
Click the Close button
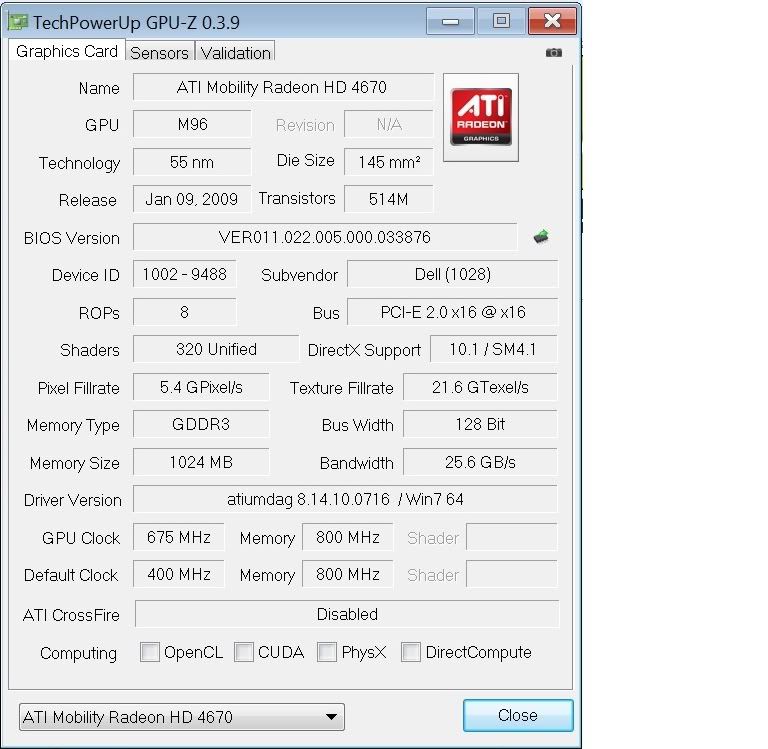tap(518, 715)
